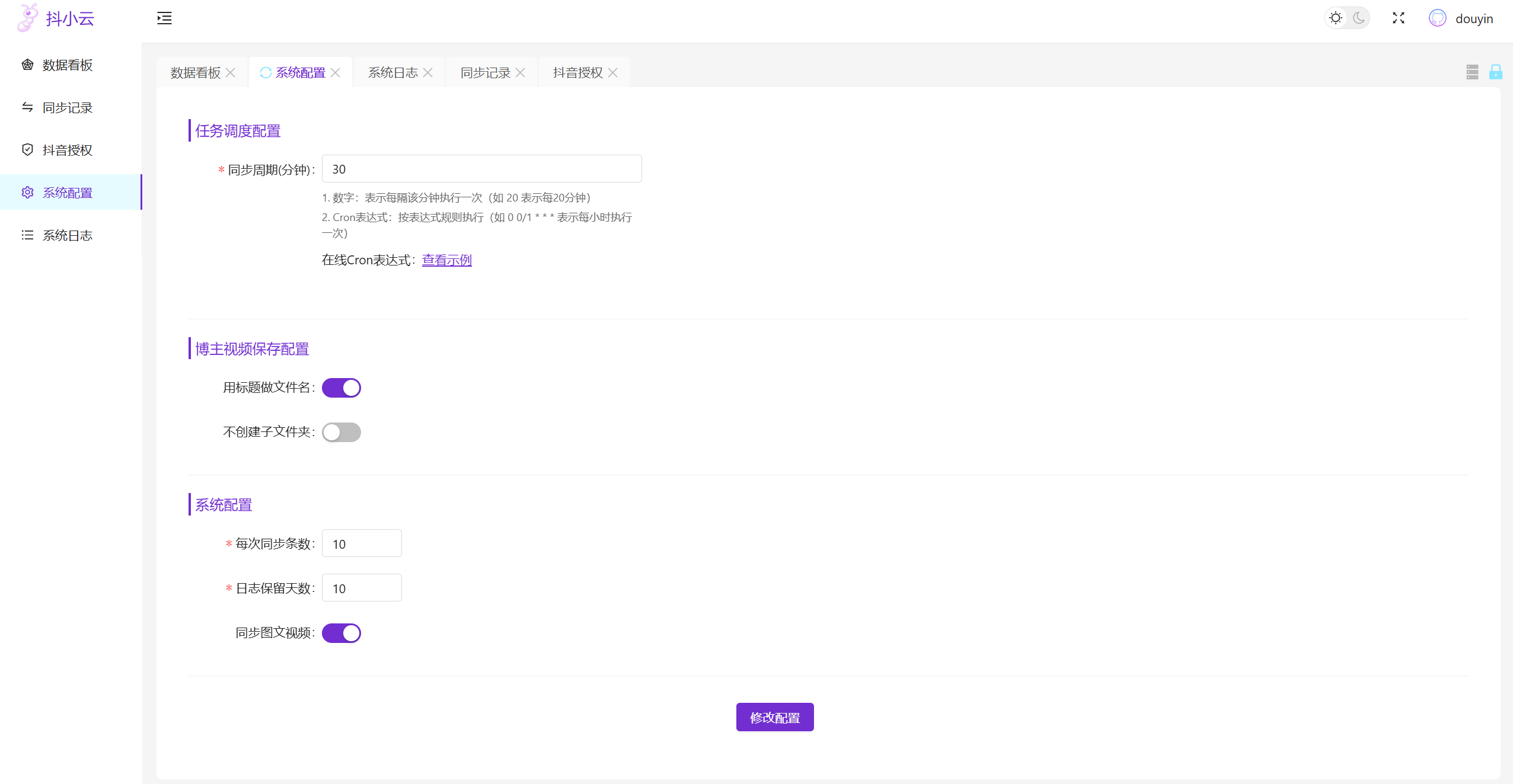
Task: Click the blue lock icon in the tab bar
Action: point(1496,72)
